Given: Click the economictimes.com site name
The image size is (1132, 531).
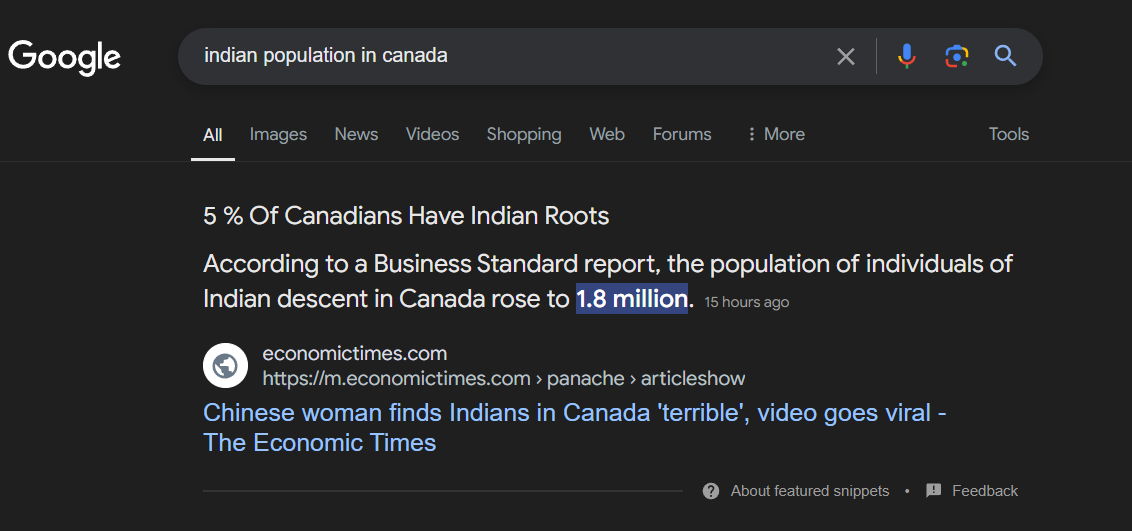Looking at the screenshot, I should (x=354, y=354).
